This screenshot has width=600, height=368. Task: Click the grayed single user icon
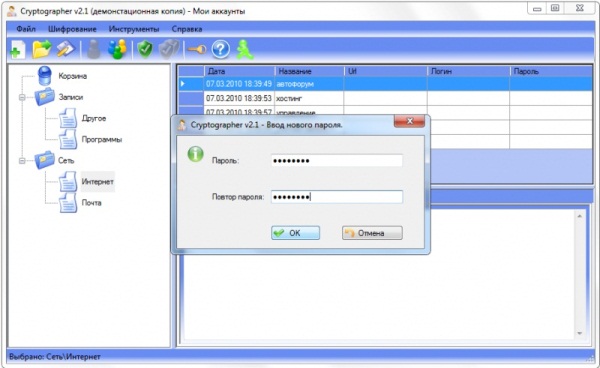click(x=93, y=49)
